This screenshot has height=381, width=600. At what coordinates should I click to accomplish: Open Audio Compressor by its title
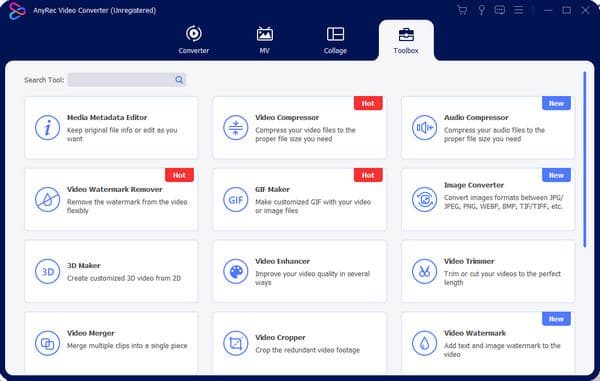(x=476, y=117)
